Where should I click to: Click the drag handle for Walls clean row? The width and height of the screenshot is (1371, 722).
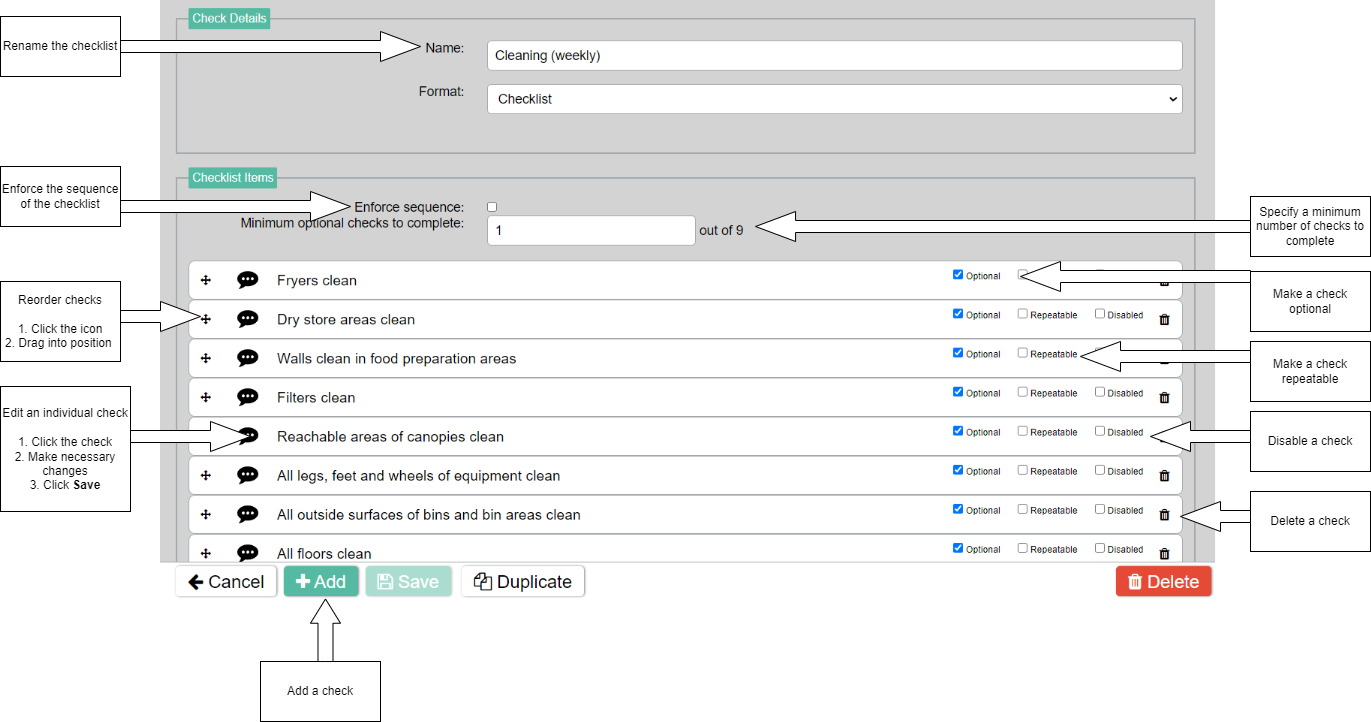tap(206, 358)
